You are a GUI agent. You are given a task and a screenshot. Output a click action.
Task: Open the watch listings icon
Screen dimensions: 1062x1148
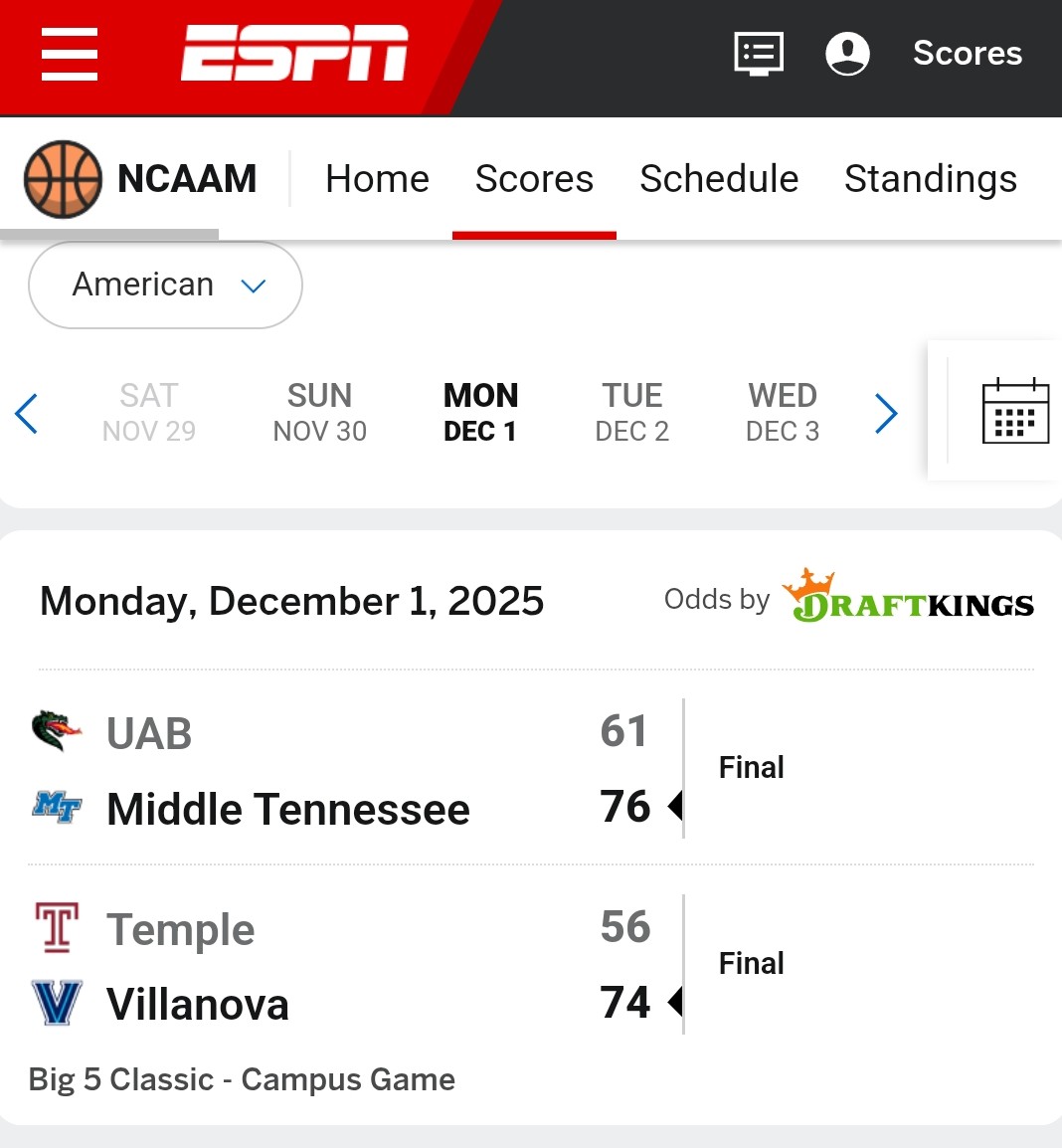(759, 54)
